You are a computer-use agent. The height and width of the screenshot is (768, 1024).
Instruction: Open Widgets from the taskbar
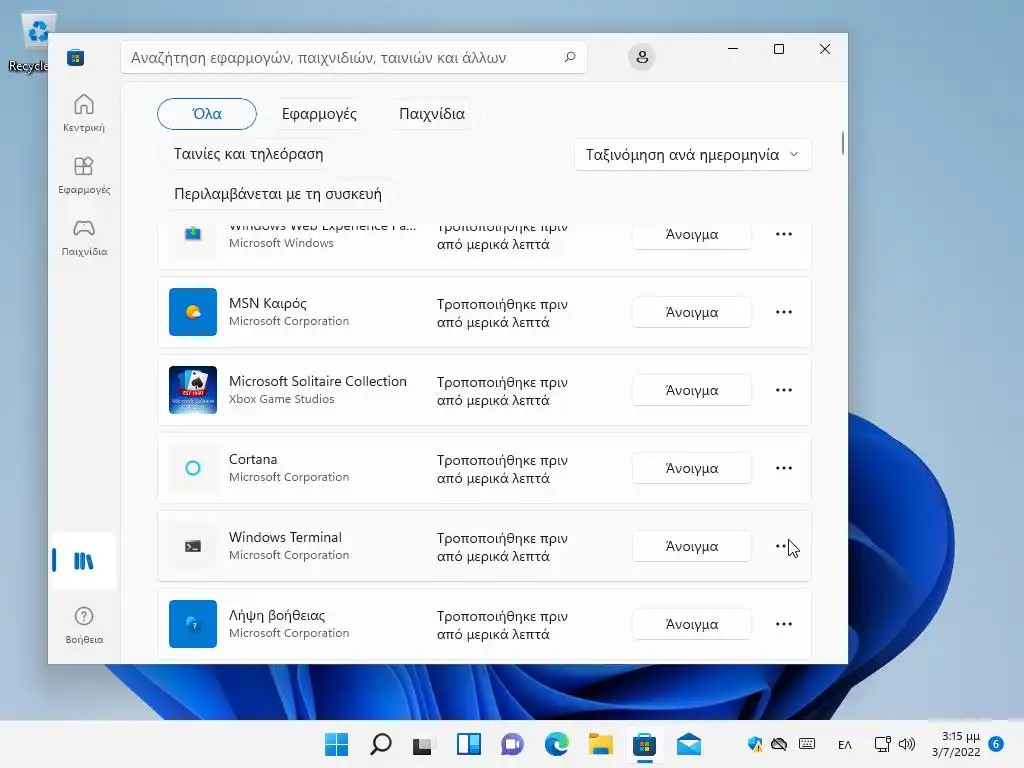click(468, 744)
